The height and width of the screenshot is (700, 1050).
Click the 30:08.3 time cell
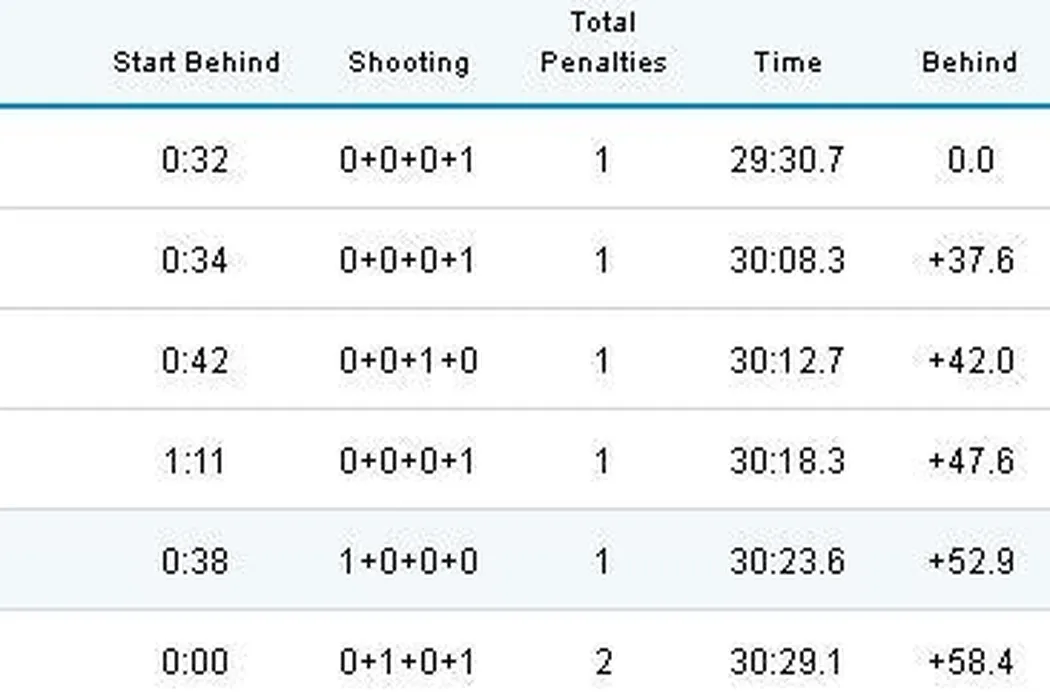(x=787, y=260)
